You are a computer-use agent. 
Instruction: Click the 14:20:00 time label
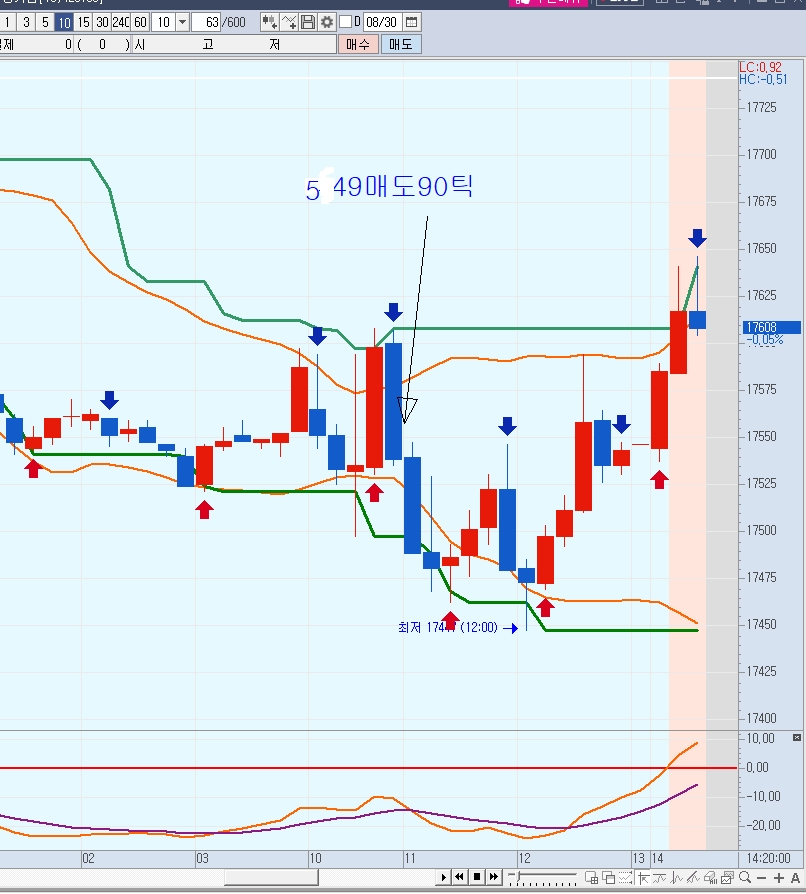pyautogui.click(x=768, y=858)
